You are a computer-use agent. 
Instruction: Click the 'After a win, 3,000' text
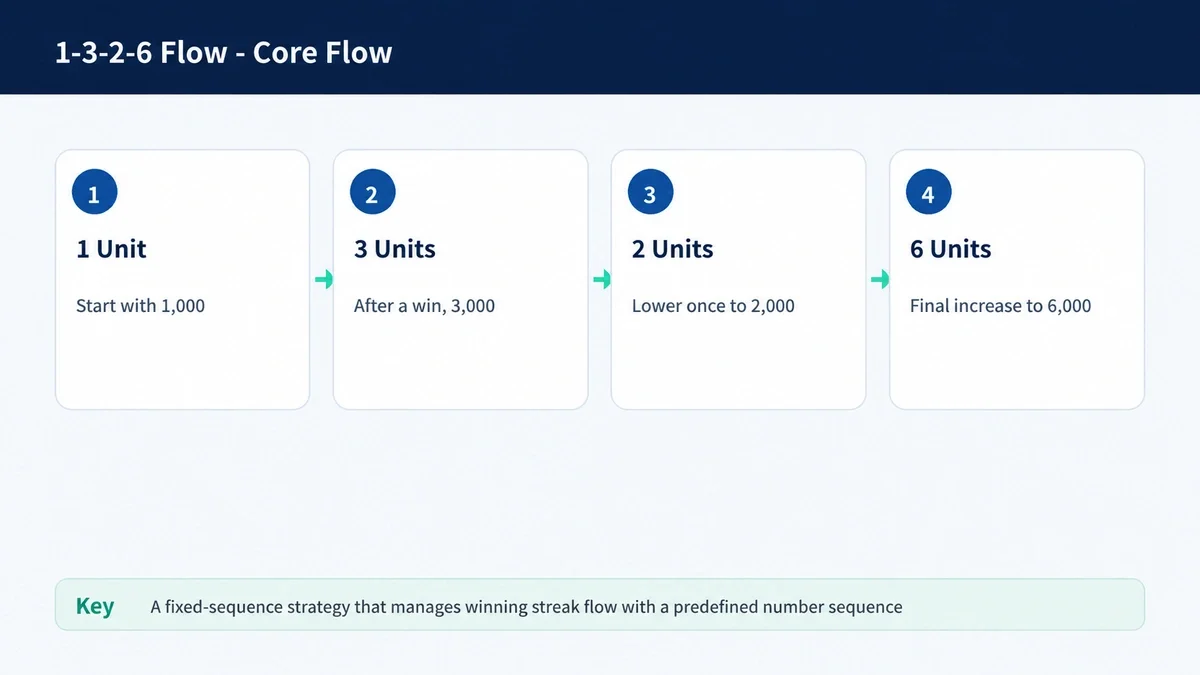tap(424, 306)
